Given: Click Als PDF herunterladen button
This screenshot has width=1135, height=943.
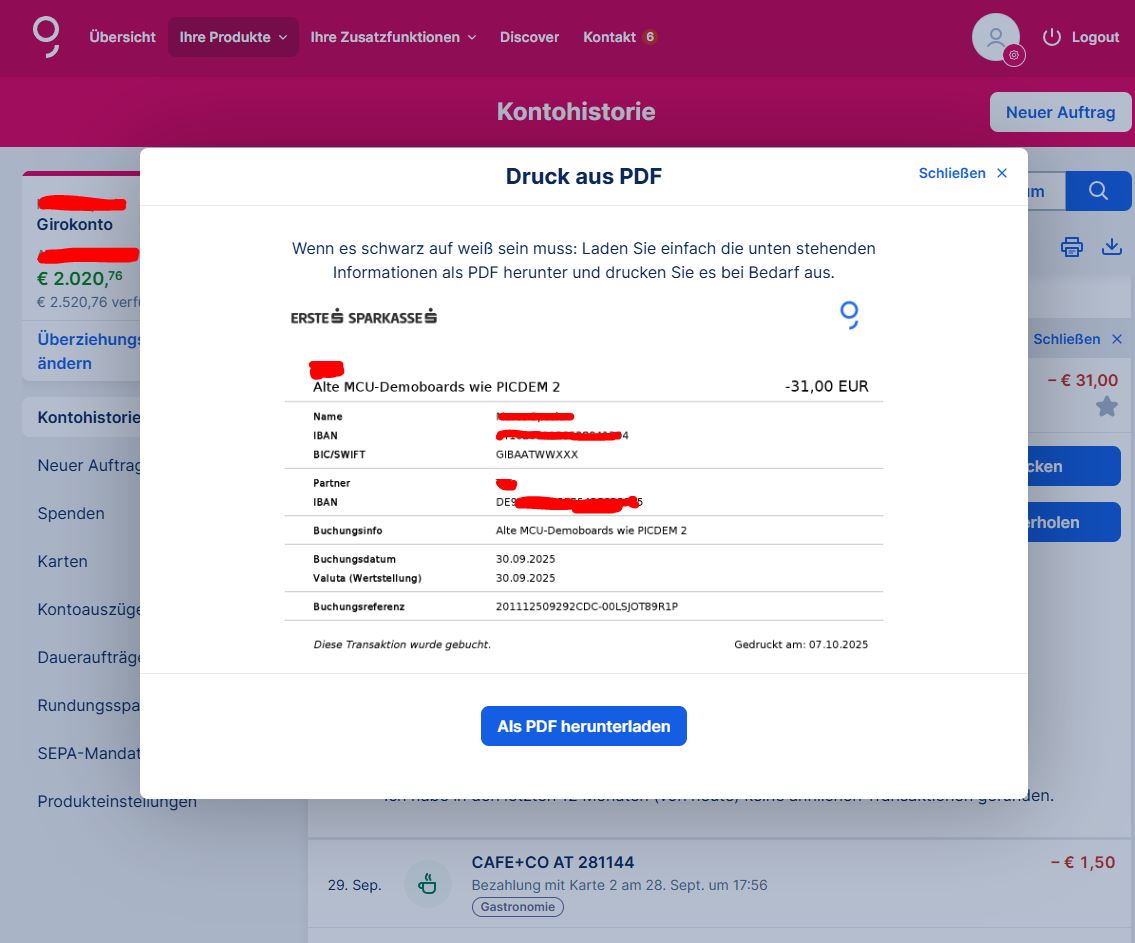Looking at the screenshot, I should coord(583,726).
